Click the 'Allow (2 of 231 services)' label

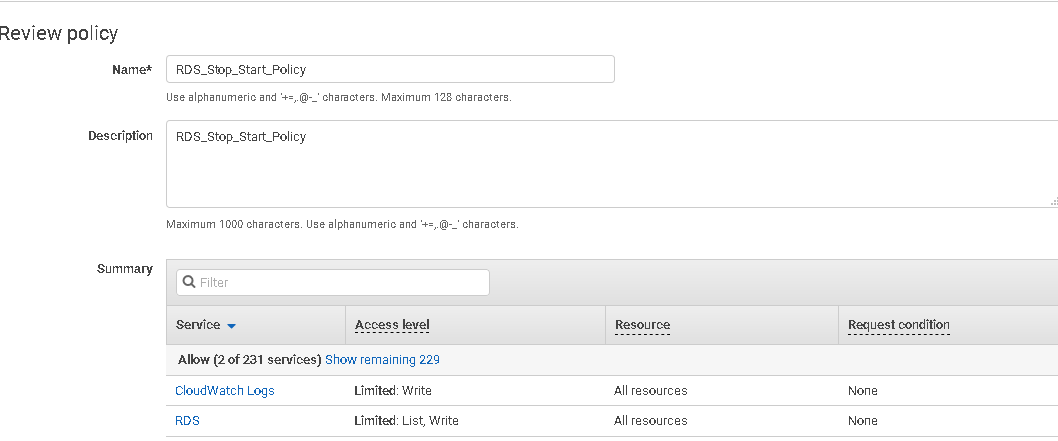(248, 359)
